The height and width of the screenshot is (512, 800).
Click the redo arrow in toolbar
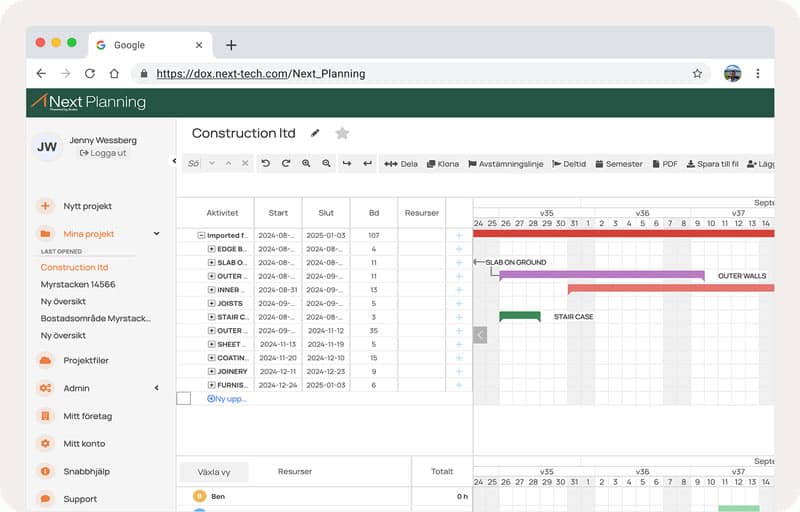tap(285, 163)
